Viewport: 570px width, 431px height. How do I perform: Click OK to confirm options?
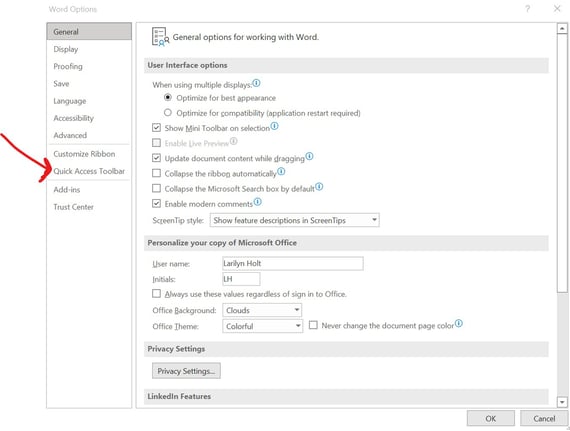pyautogui.click(x=491, y=419)
